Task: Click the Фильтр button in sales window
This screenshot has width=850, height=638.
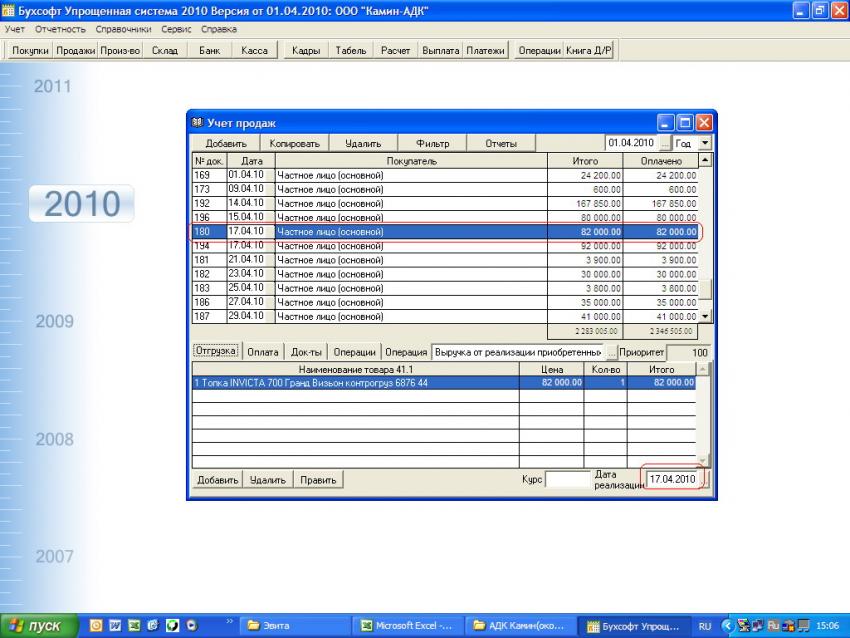Action: (432, 144)
